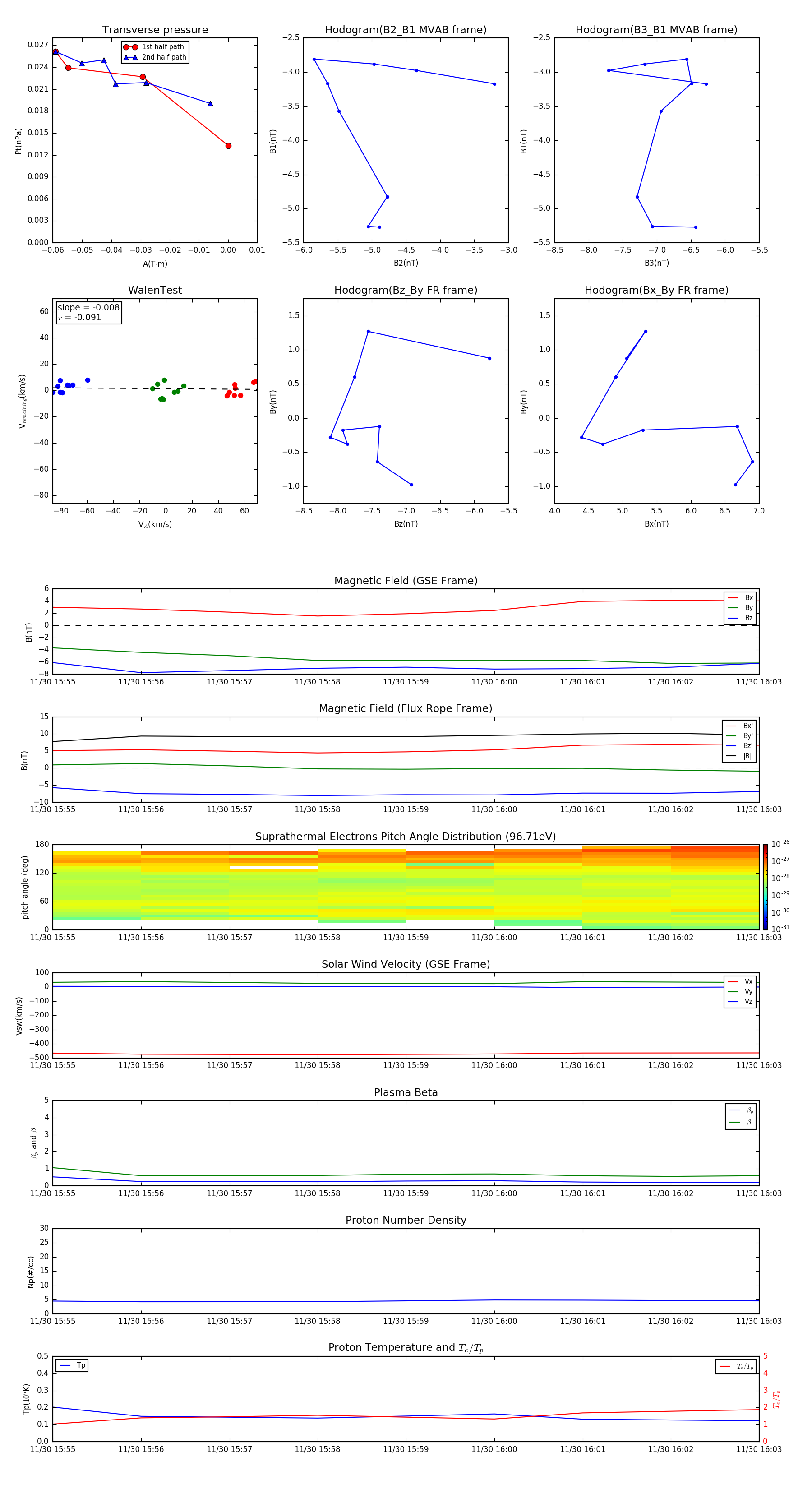Click the 'A(T·m)' x-axis label
The image size is (812, 1489).
tap(155, 264)
